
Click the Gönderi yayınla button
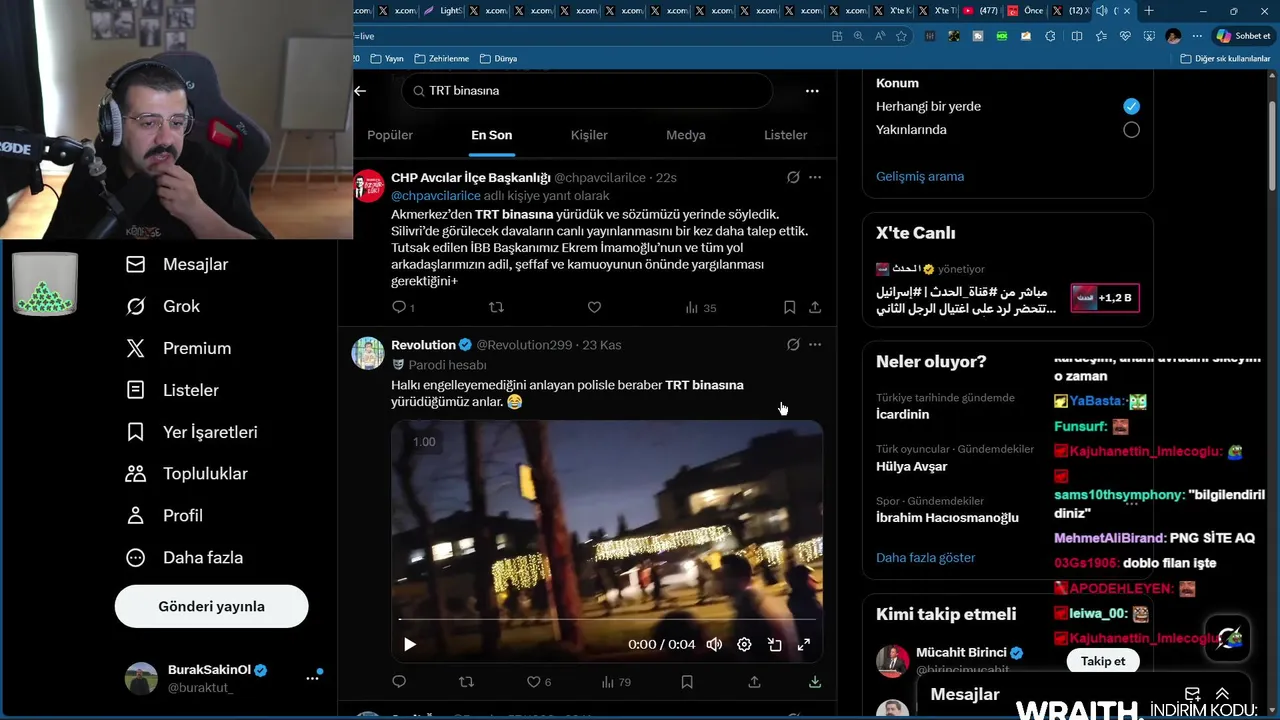click(x=211, y=606)
